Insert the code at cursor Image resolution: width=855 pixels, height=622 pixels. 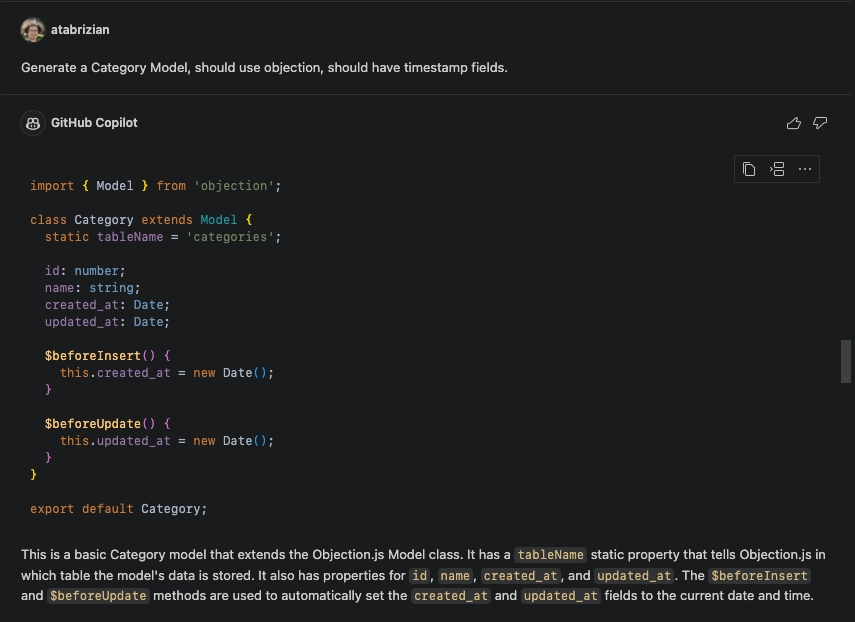(777, 169)
